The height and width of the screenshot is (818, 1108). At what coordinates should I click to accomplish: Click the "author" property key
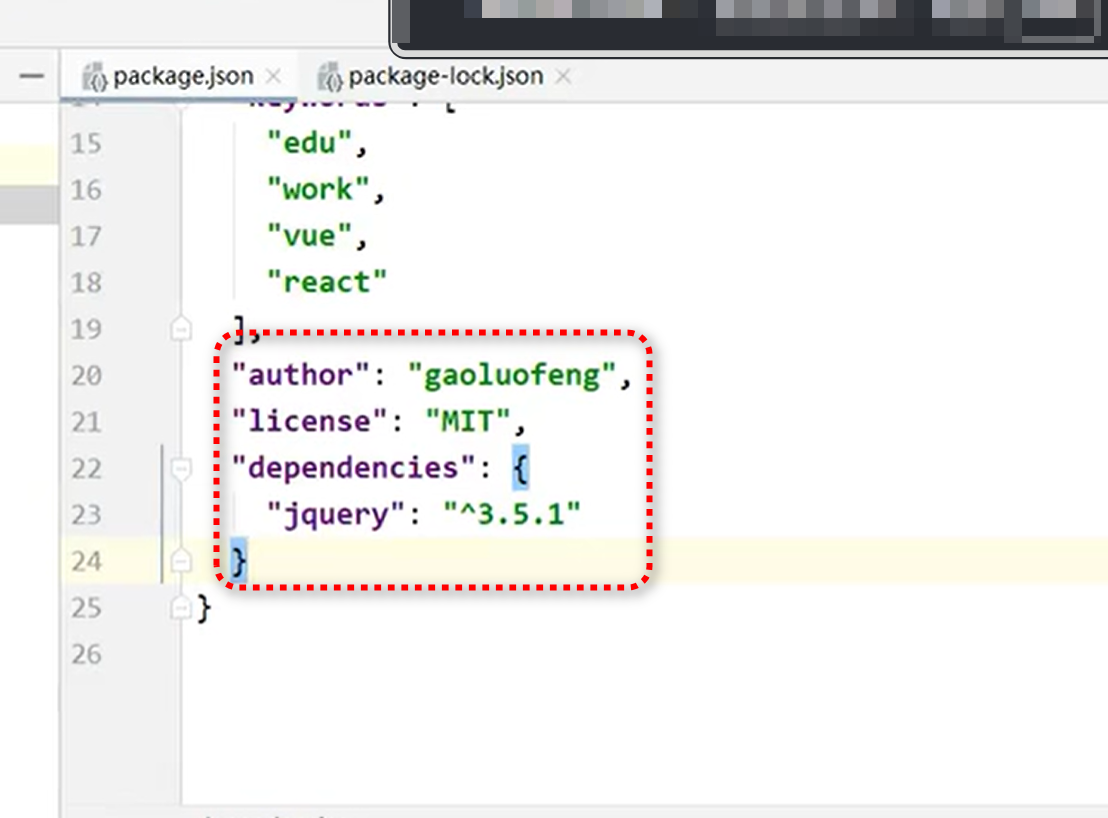point(300,375)
